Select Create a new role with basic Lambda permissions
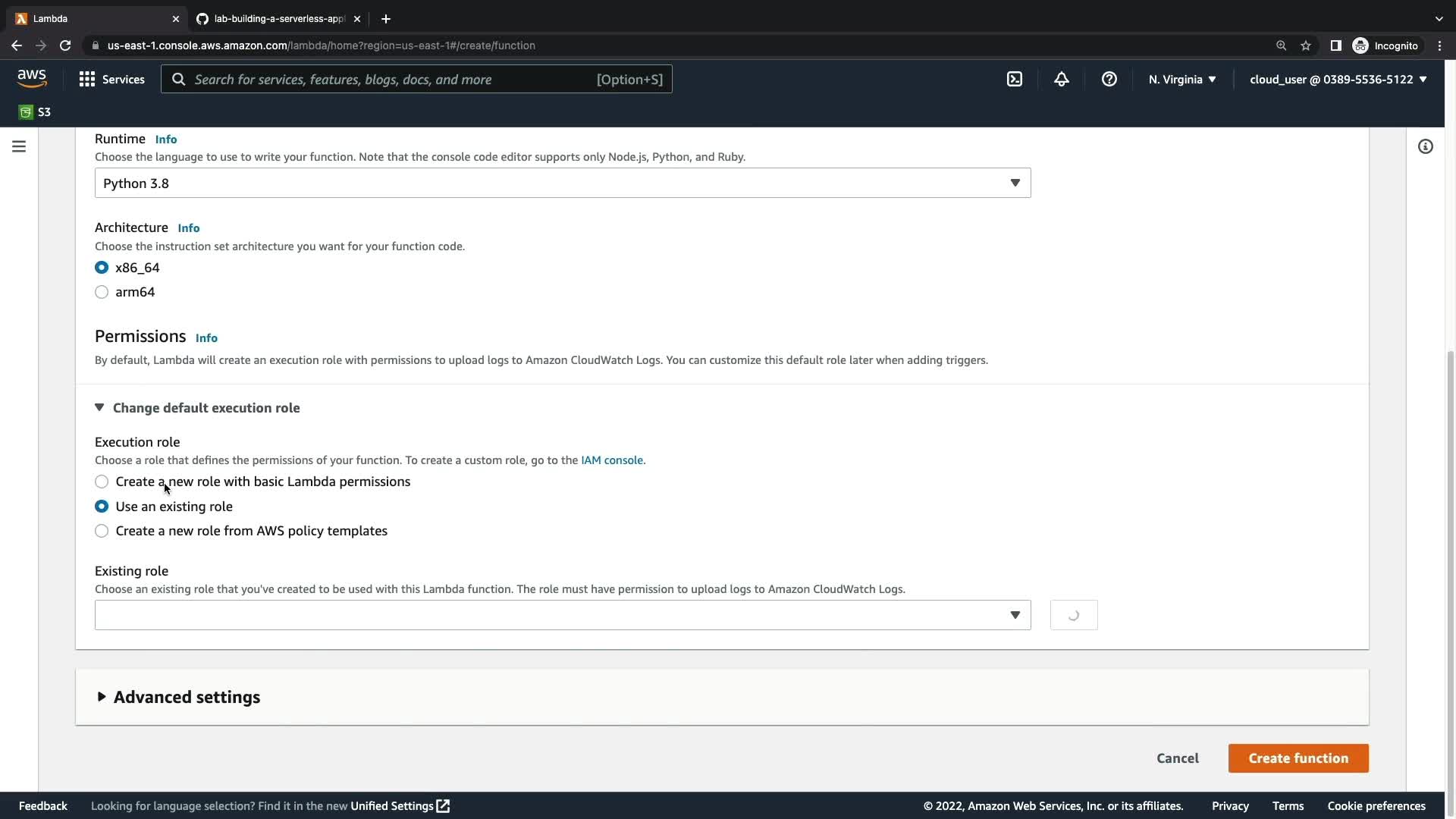The height and width of the screenshot is (819, 1456). coord(102,482)
